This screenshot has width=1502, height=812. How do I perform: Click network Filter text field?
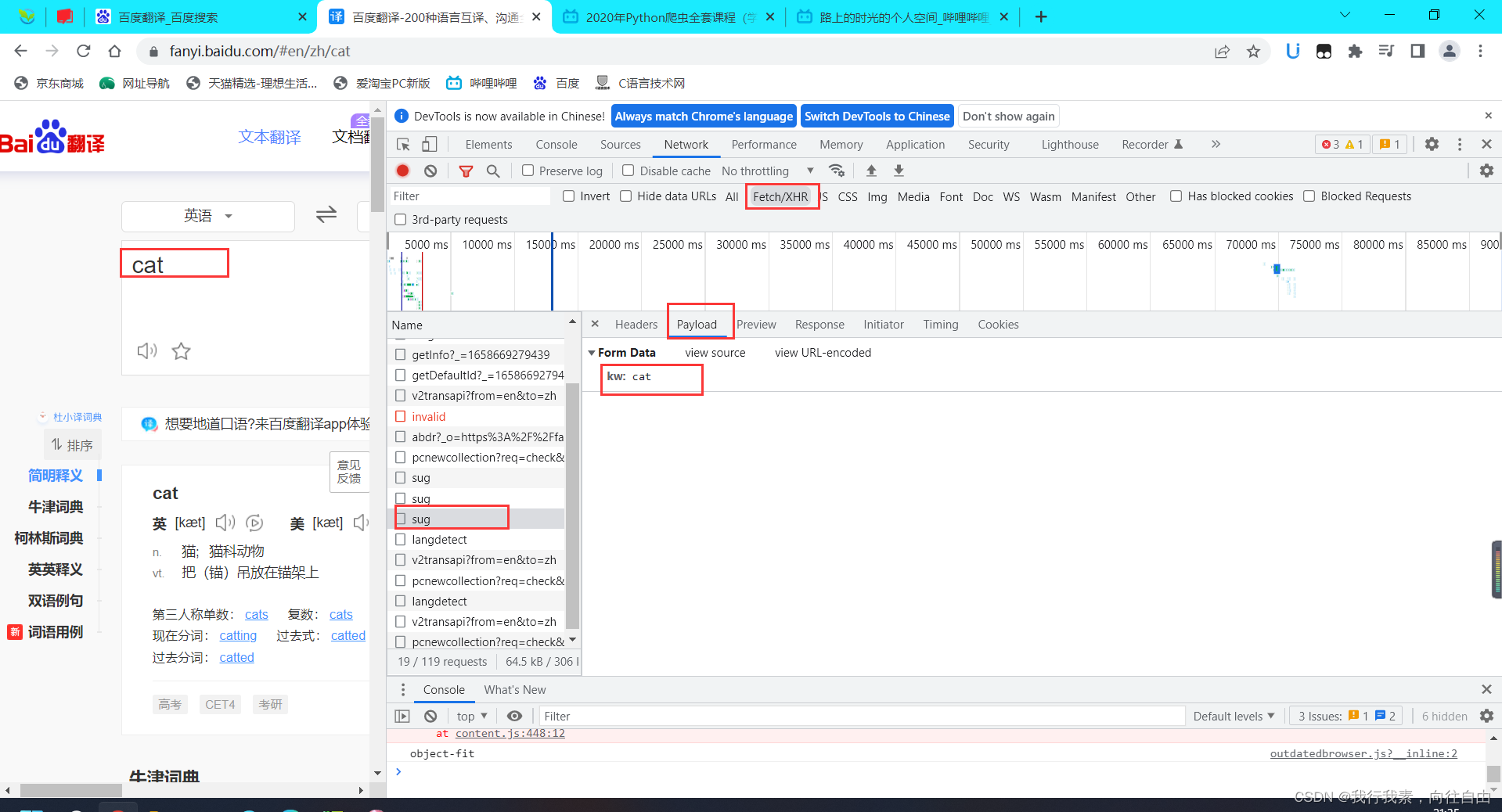pos(470,196)
